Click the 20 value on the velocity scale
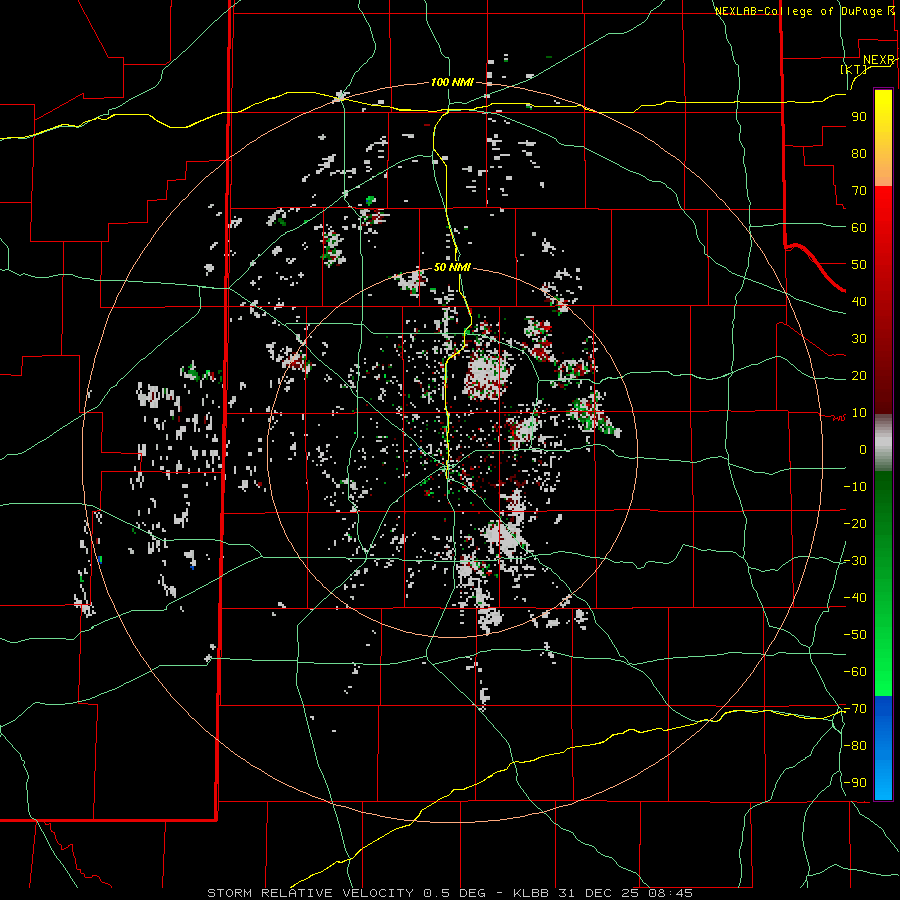This screenshot has height=900, width=900. click(x=859, y=375)
